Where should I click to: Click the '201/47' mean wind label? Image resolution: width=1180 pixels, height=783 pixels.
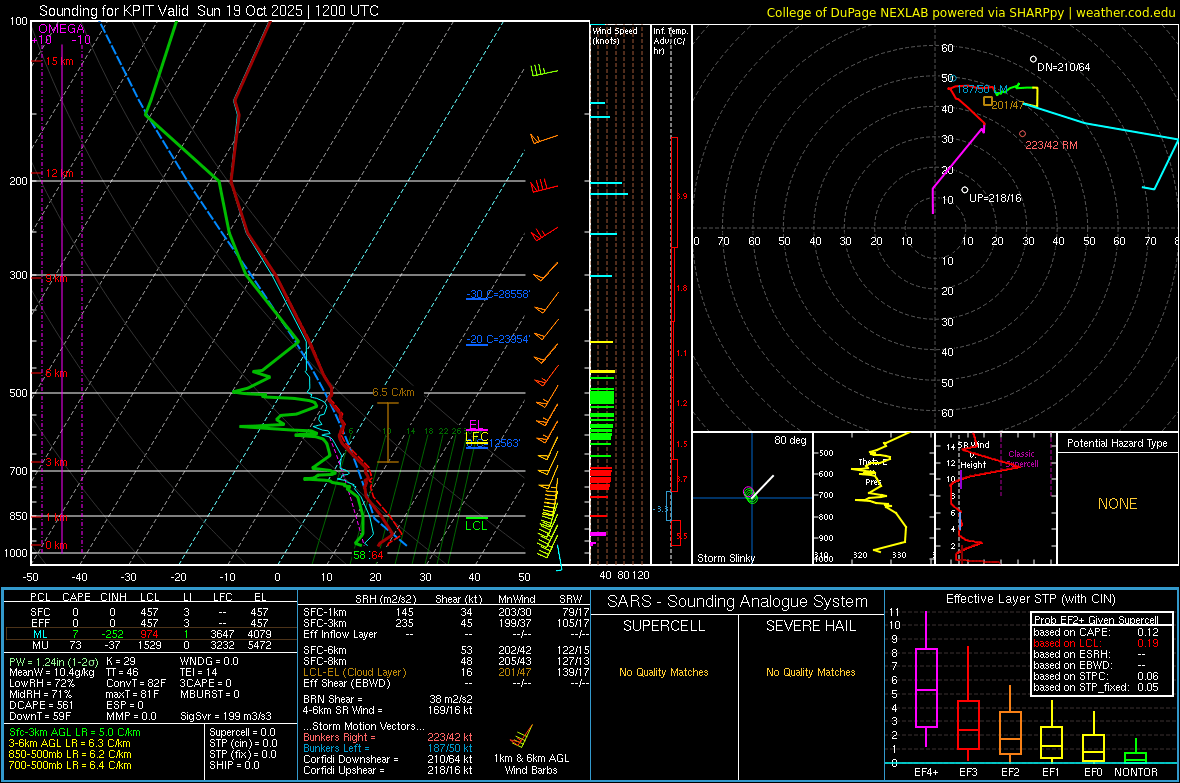coord(1008,105)
